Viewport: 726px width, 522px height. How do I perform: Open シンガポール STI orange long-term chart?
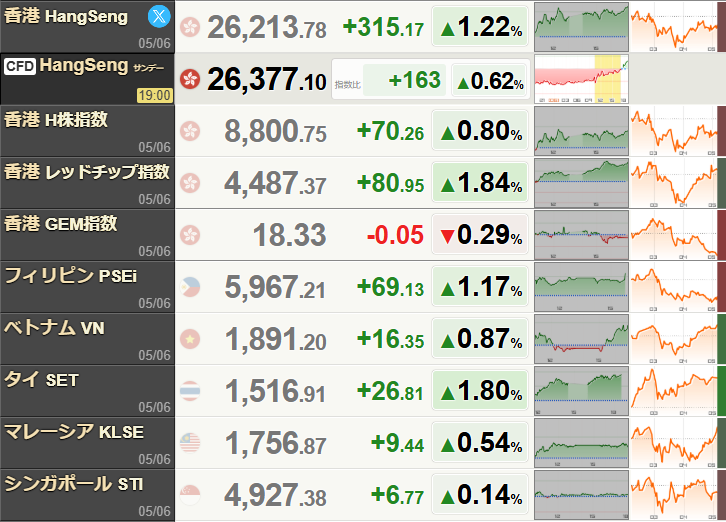pos(674,495)
